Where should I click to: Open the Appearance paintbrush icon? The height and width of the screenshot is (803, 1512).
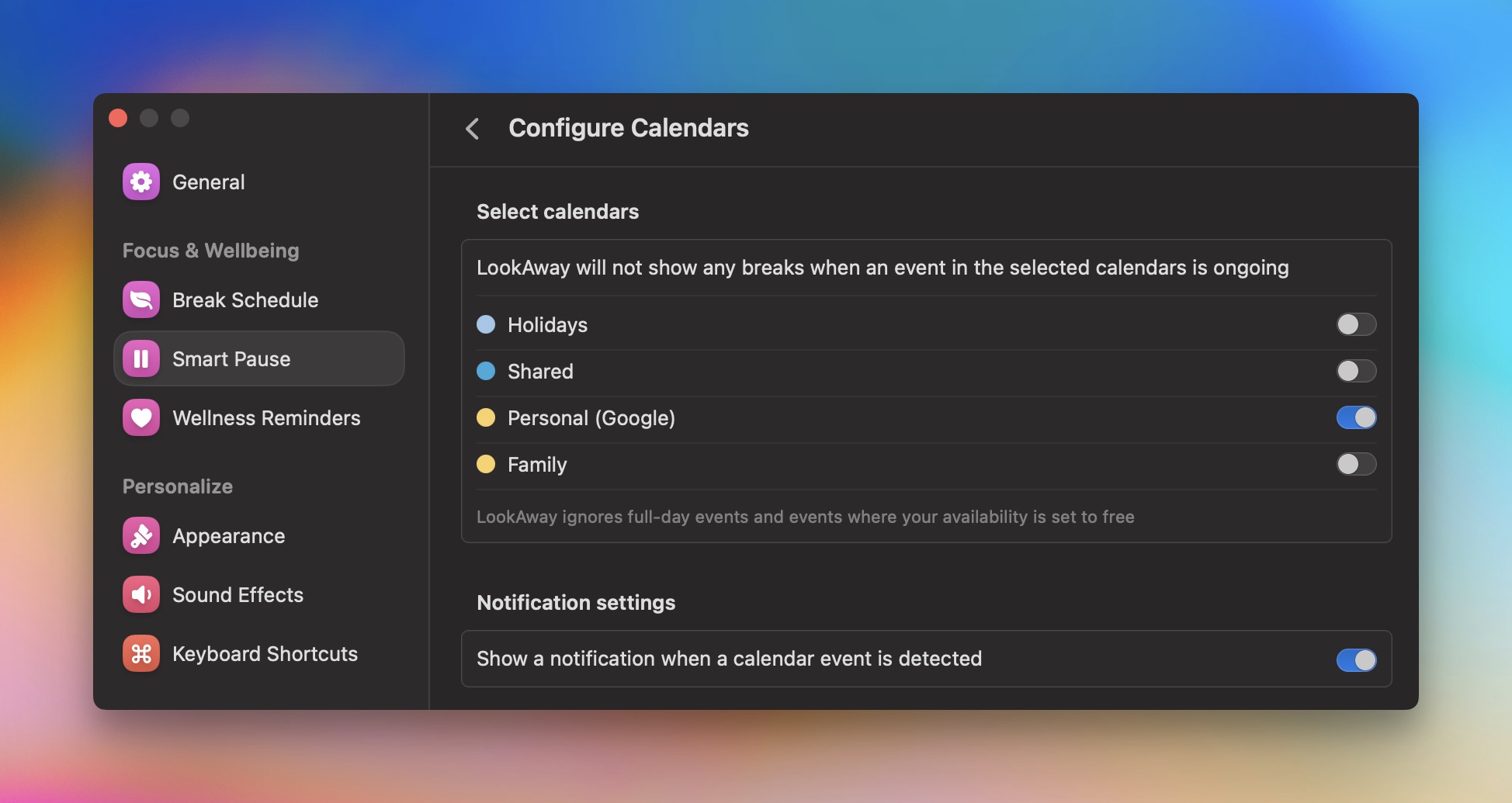[x=140, y=535]
